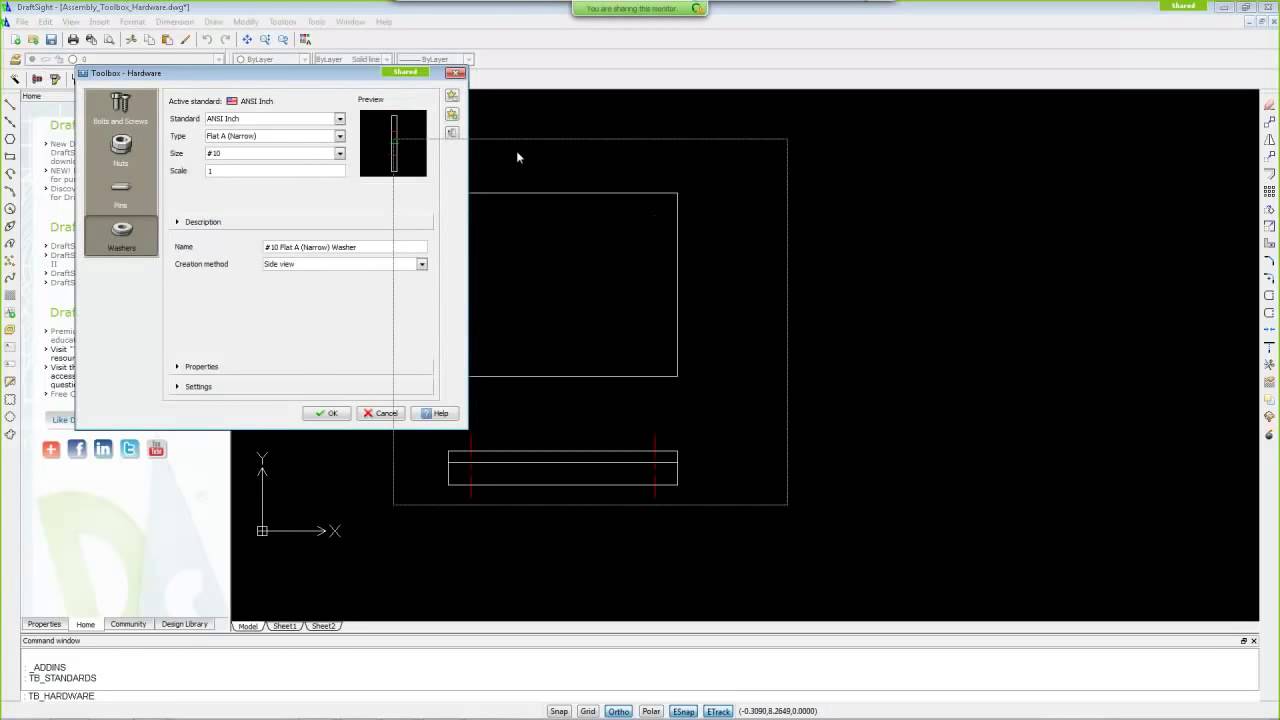This screenshot has width=1280, height=720.
Task: Click the Cut scissors toolbar icon
Action: pyautogui.click(x=131, y=40)
